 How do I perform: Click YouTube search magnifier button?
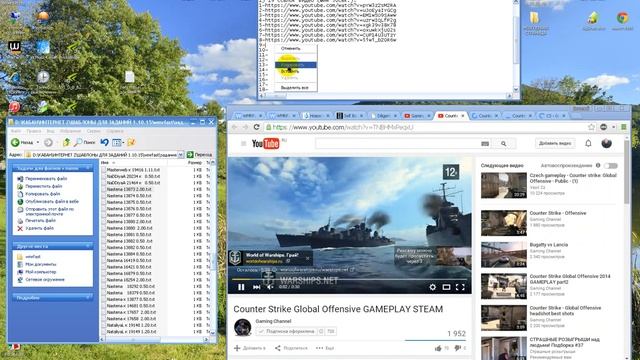point(503,144)
